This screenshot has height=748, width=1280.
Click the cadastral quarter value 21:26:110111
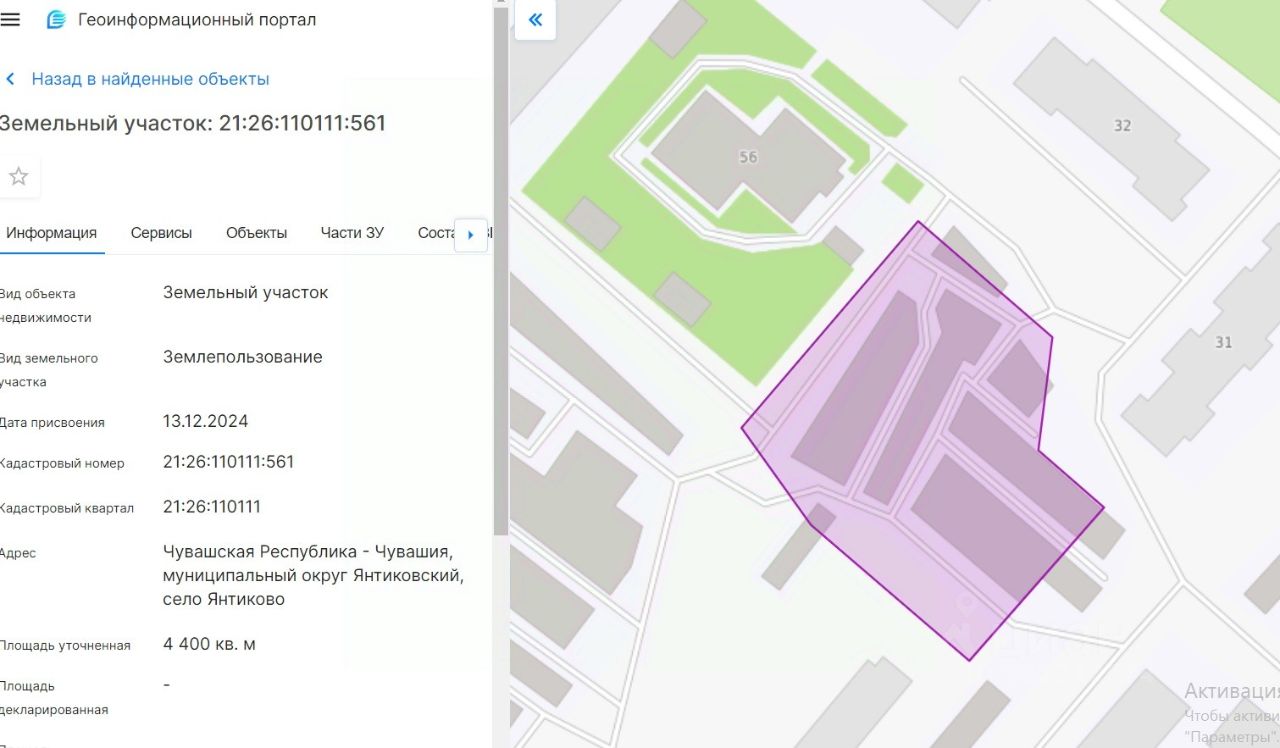[x=212, y=507]
